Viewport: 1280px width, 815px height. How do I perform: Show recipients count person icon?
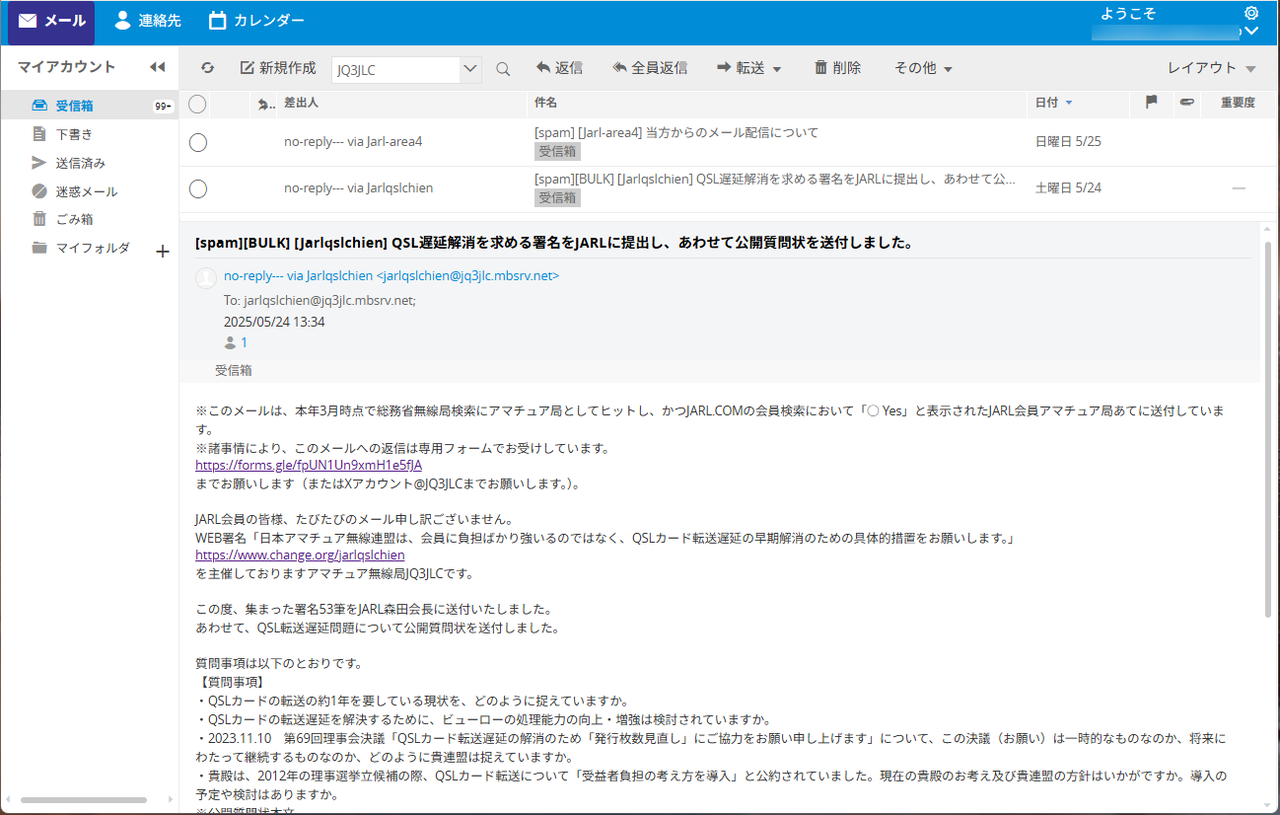[x=231, y=343]
